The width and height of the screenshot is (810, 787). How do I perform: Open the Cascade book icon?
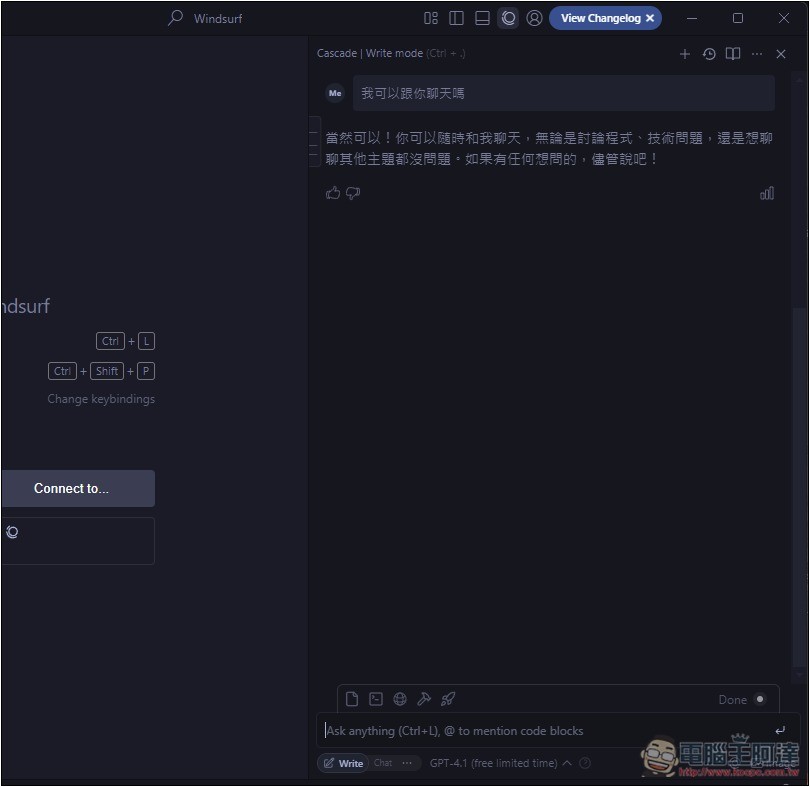pos(733,54)
